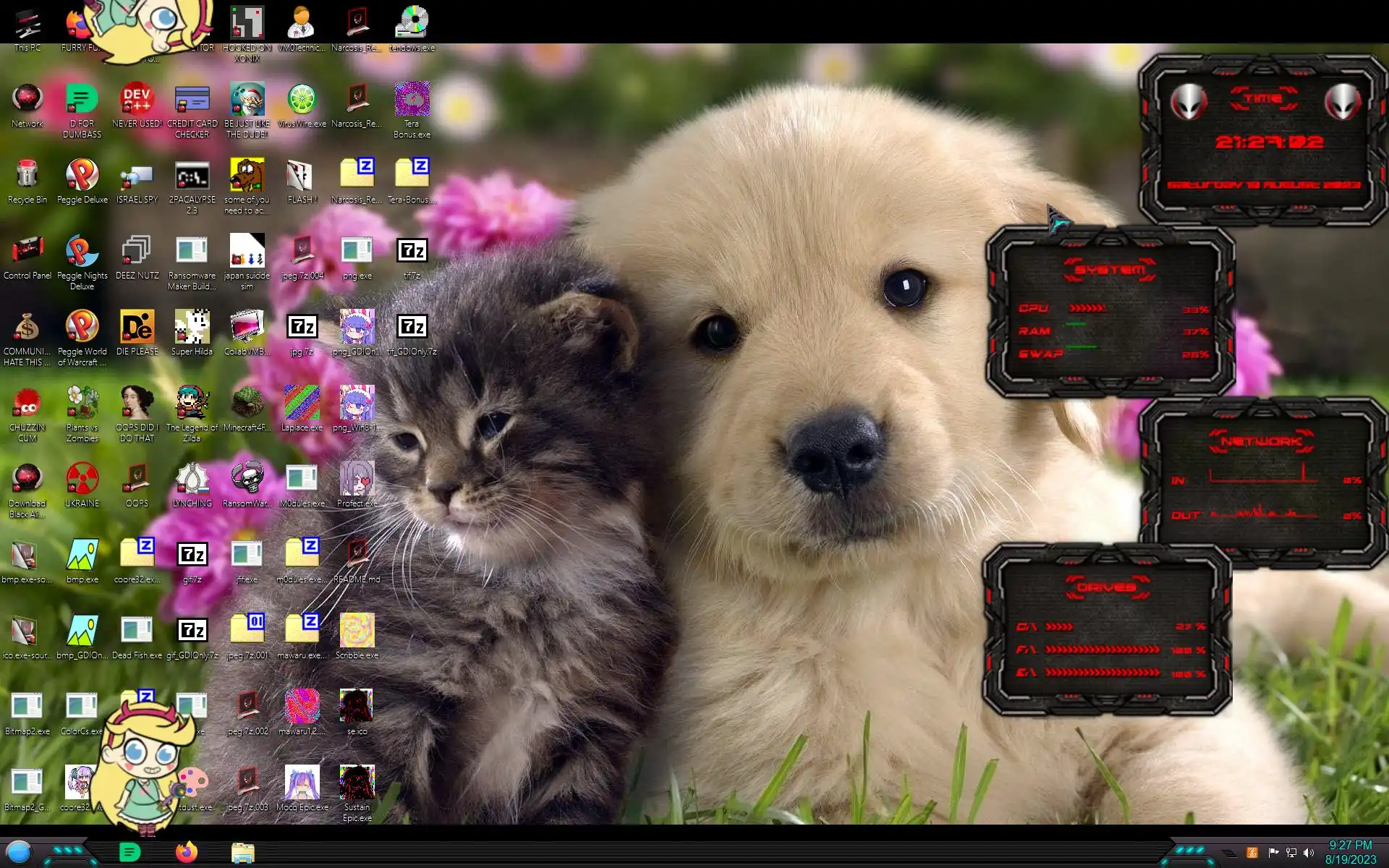Open Firefox from the taskbar
Viewport: 1389px width, 868px height.
pos(186,852)
